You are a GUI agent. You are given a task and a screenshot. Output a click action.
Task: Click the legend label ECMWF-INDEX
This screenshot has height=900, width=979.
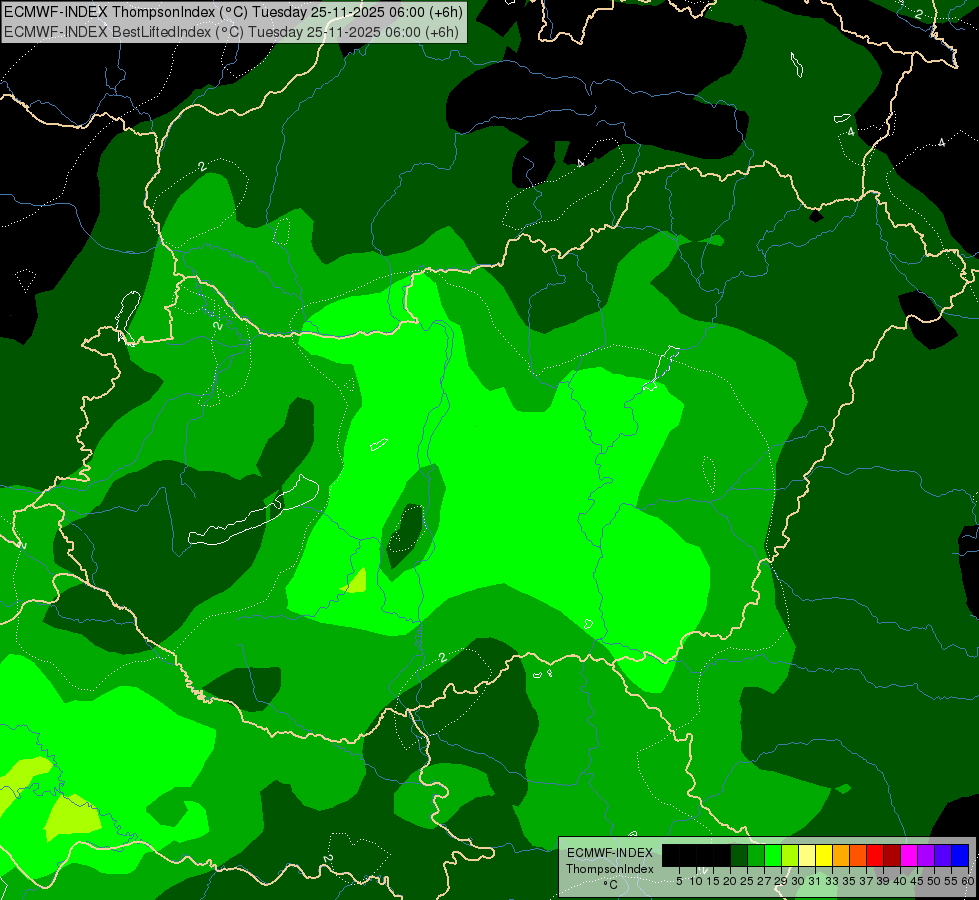coord(610,853)
